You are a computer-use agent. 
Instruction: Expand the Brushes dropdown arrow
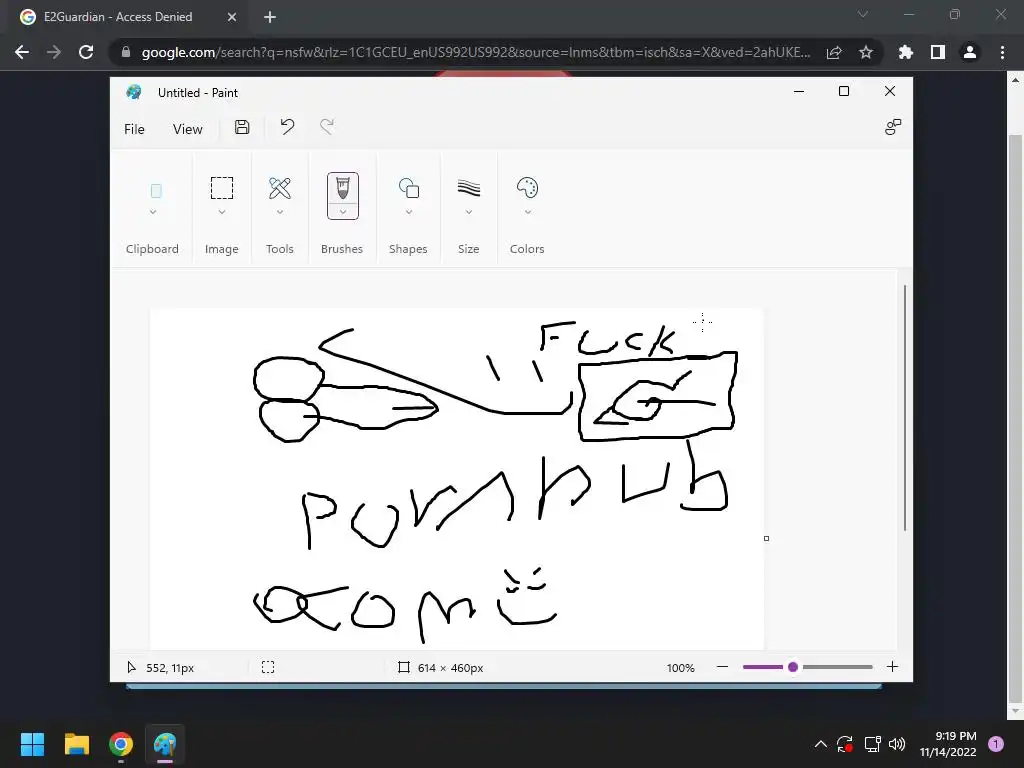[x=343, y=212]
